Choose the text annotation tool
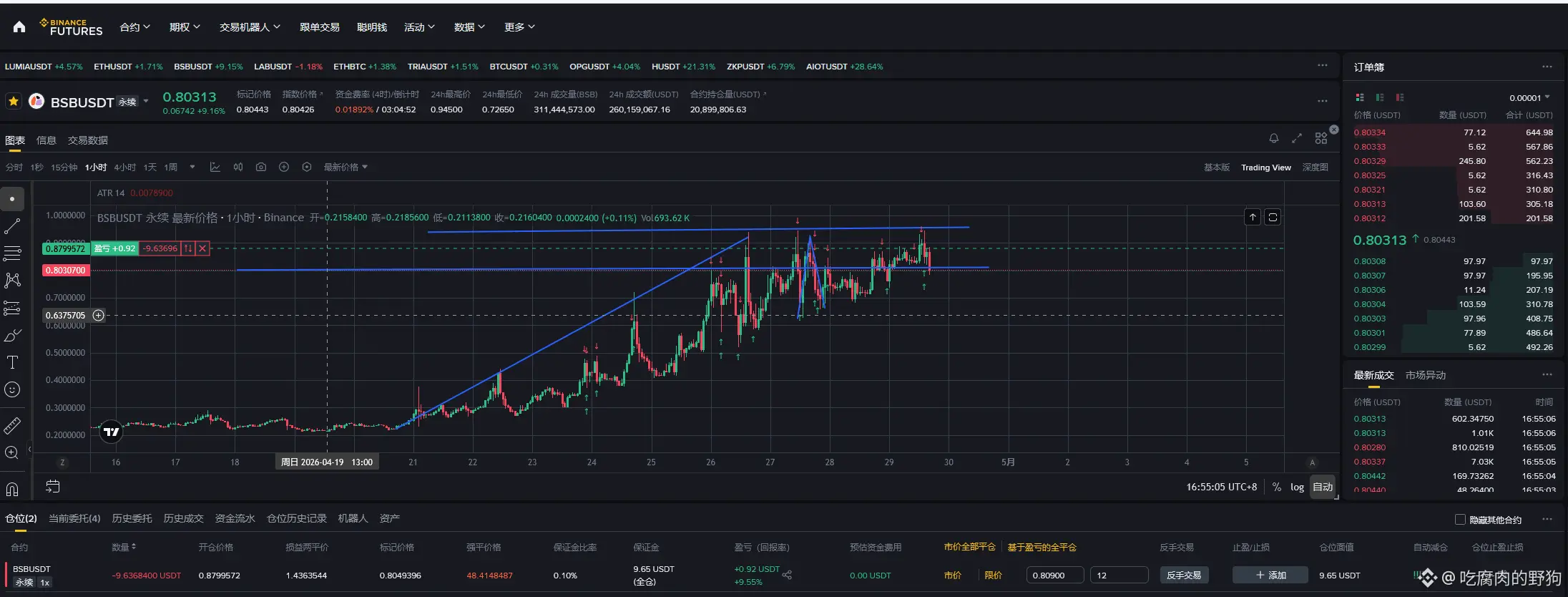1568x597 pixels. tap(12, 362)
